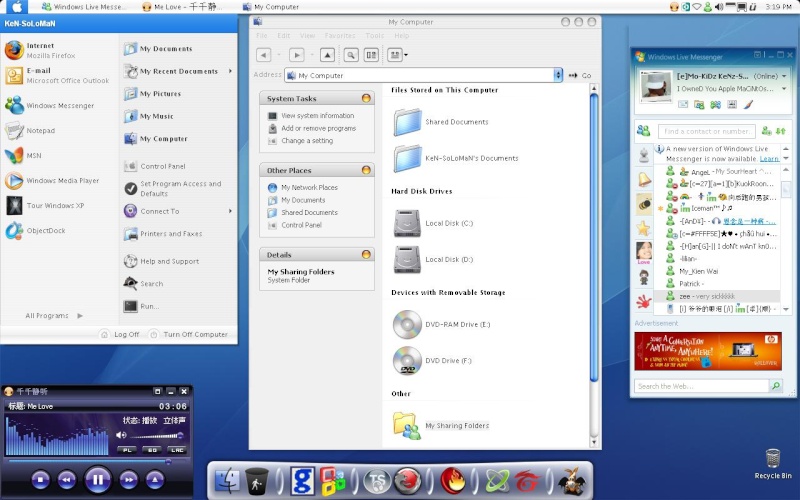The width and height of the screenshot is (800, 500).
Task: Open Shared Documents folder
Action: click(441, 122)
